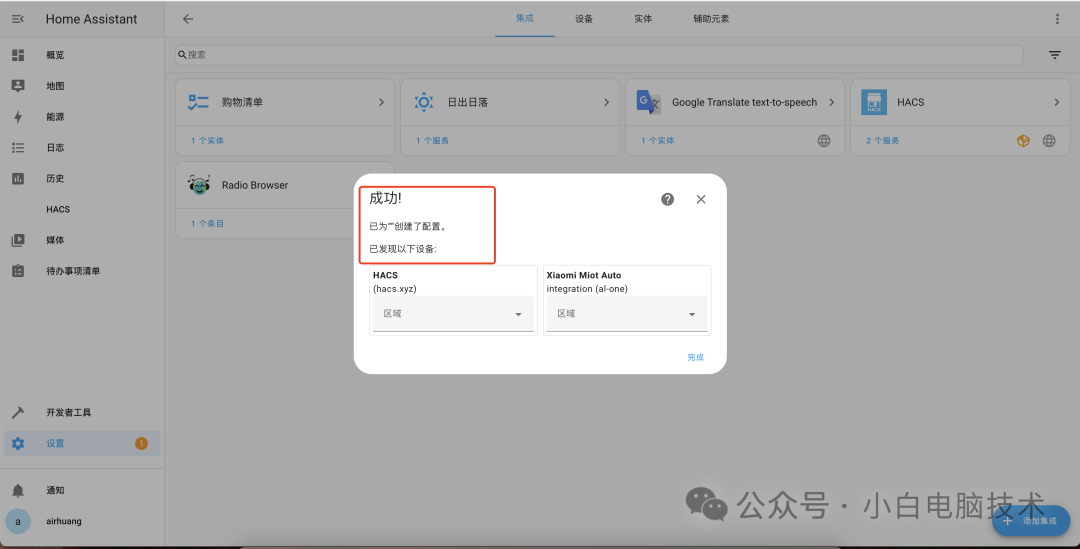Open Radio Browser's 1 个条目 link
The image size is (1080, 549).
coord(207,223)
